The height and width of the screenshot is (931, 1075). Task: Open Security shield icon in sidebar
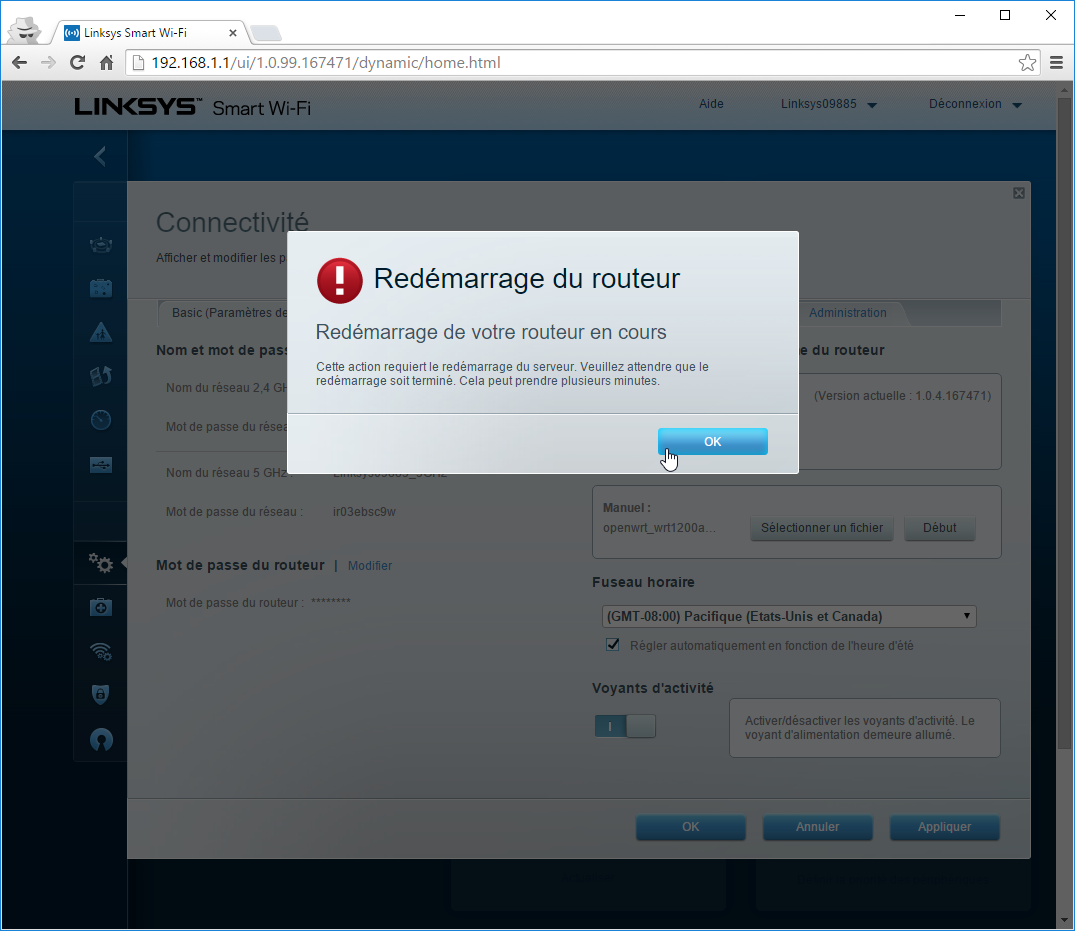coord(101,694)
